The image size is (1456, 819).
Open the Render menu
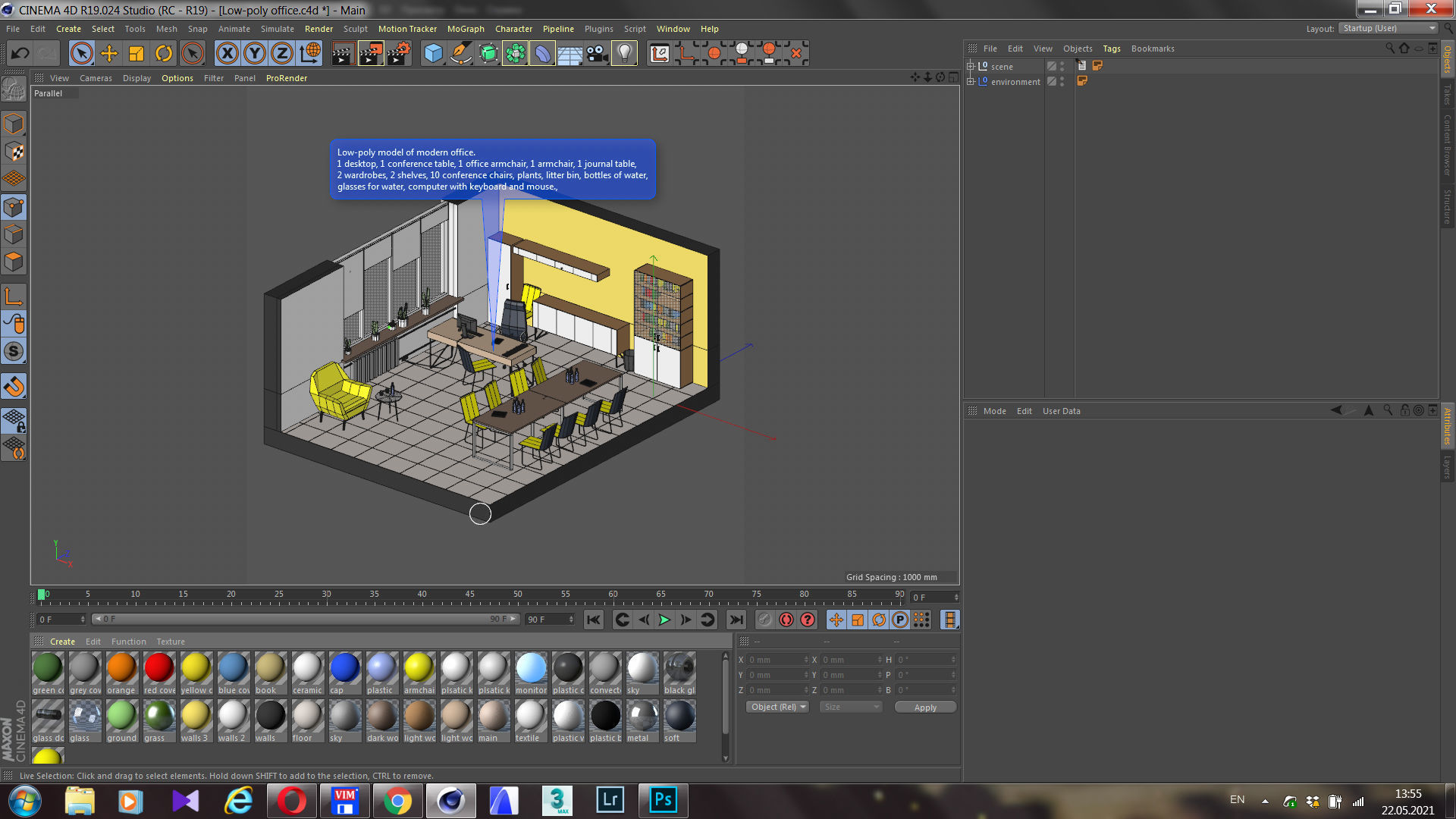click(x=318, y=29)
